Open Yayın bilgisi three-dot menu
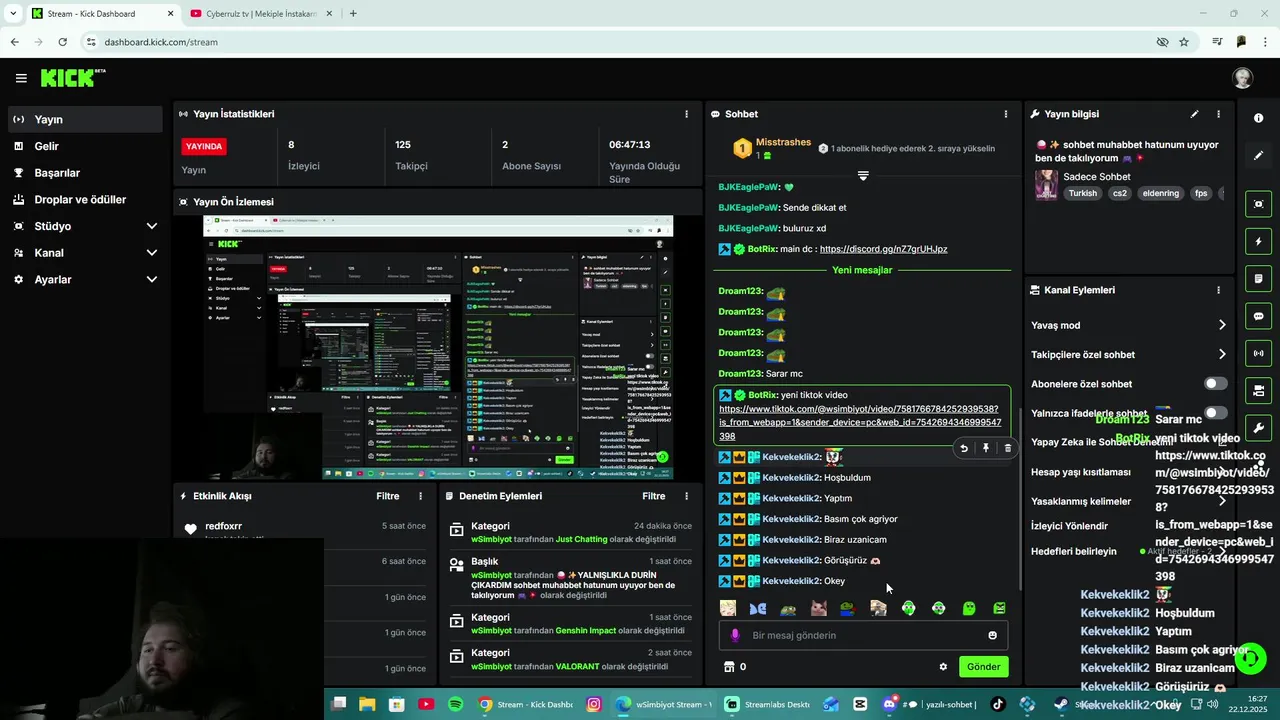Screen dimensions: 1280x720 (1218, 114)
